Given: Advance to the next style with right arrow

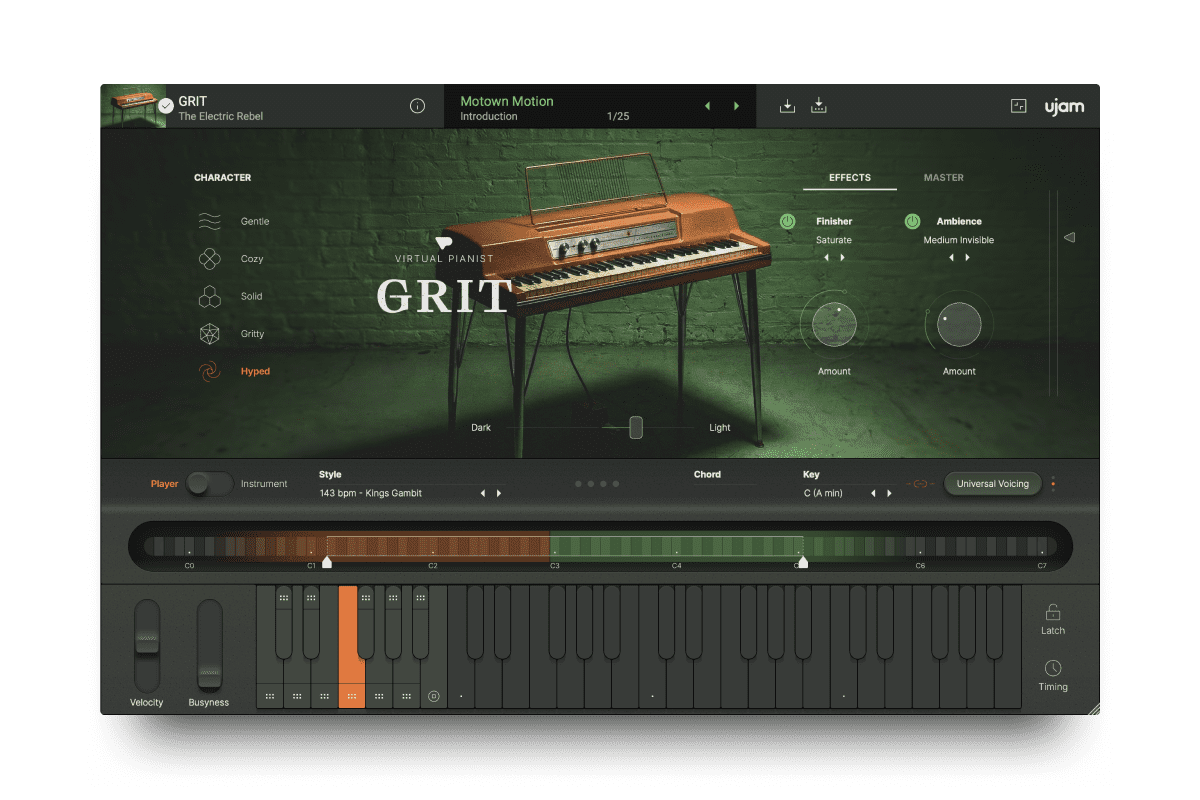Looking at the screenshot, I should tap(499, 492).
